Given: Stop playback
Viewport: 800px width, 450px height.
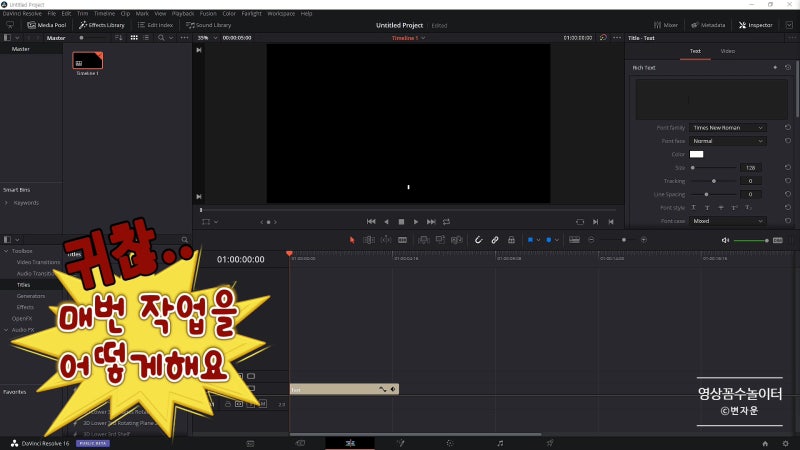Looking at the screenshot, I should coord(401,221).
